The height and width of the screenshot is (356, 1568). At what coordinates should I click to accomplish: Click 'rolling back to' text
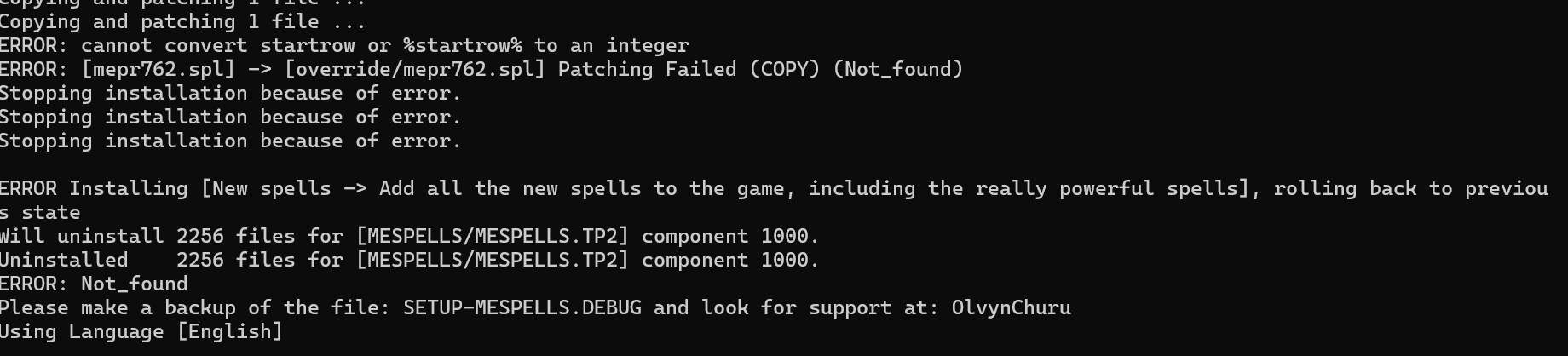tap(1363, 188)
